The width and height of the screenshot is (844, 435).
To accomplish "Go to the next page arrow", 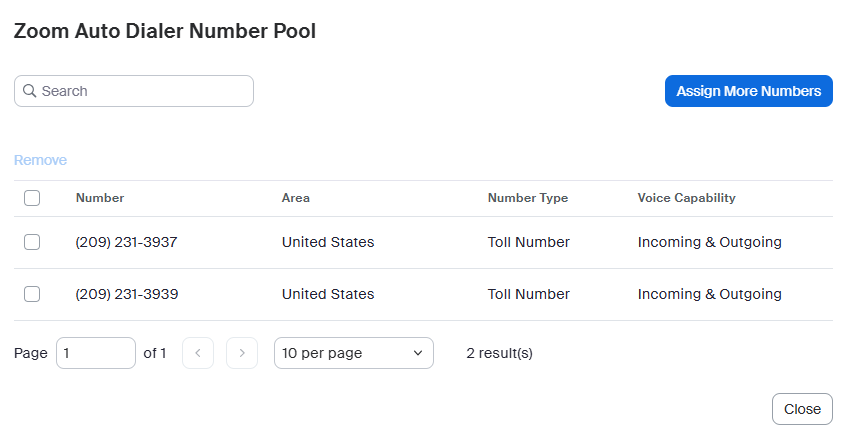I will click(x=242, y=353).
